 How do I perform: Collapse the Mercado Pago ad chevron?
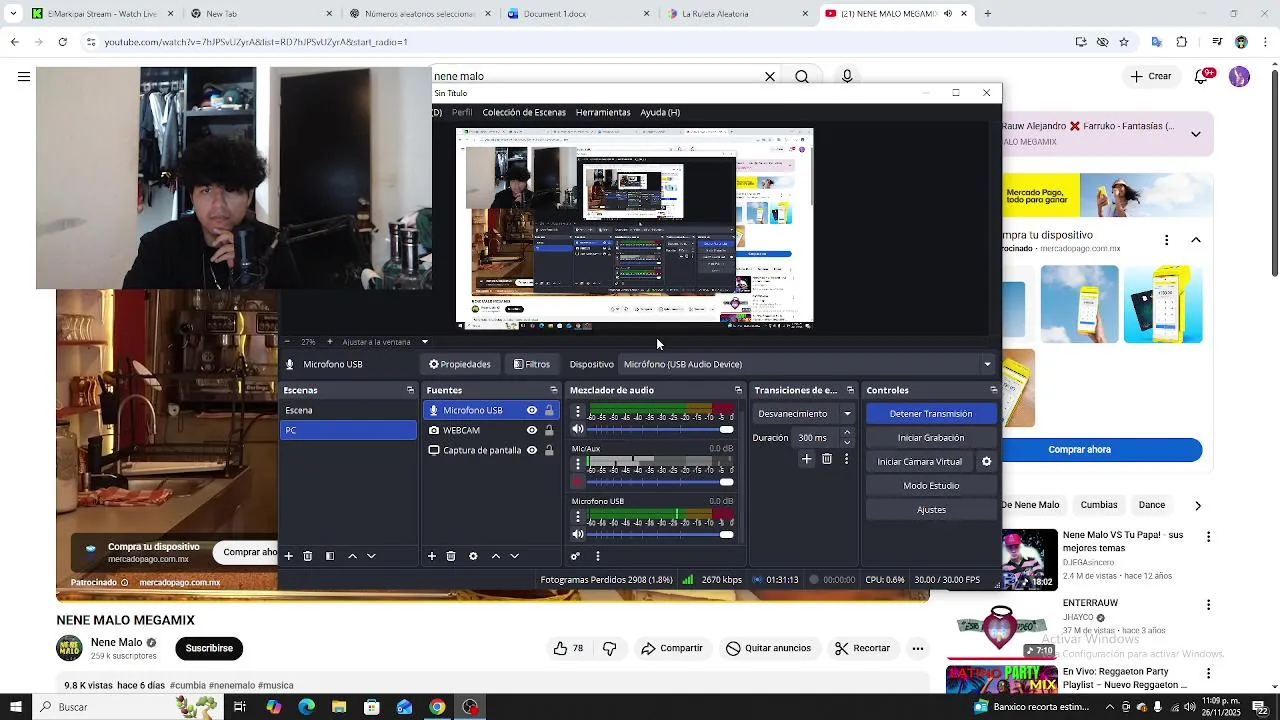[1195, 240]
